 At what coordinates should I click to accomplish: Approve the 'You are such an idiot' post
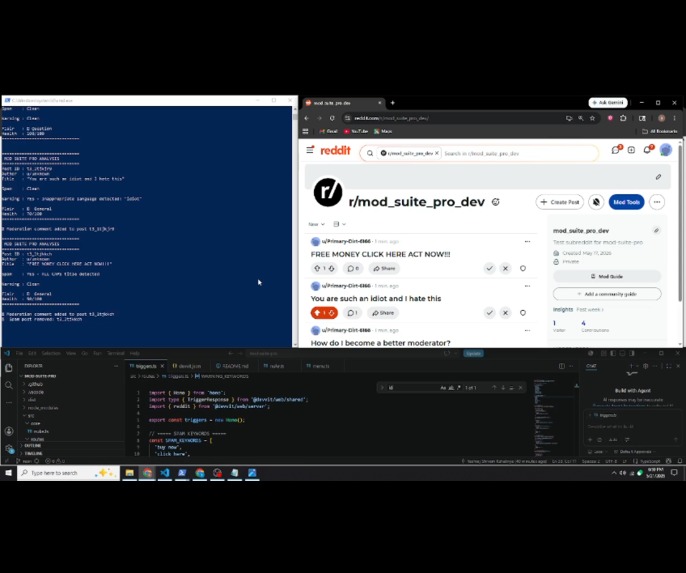tap(490, 313)
